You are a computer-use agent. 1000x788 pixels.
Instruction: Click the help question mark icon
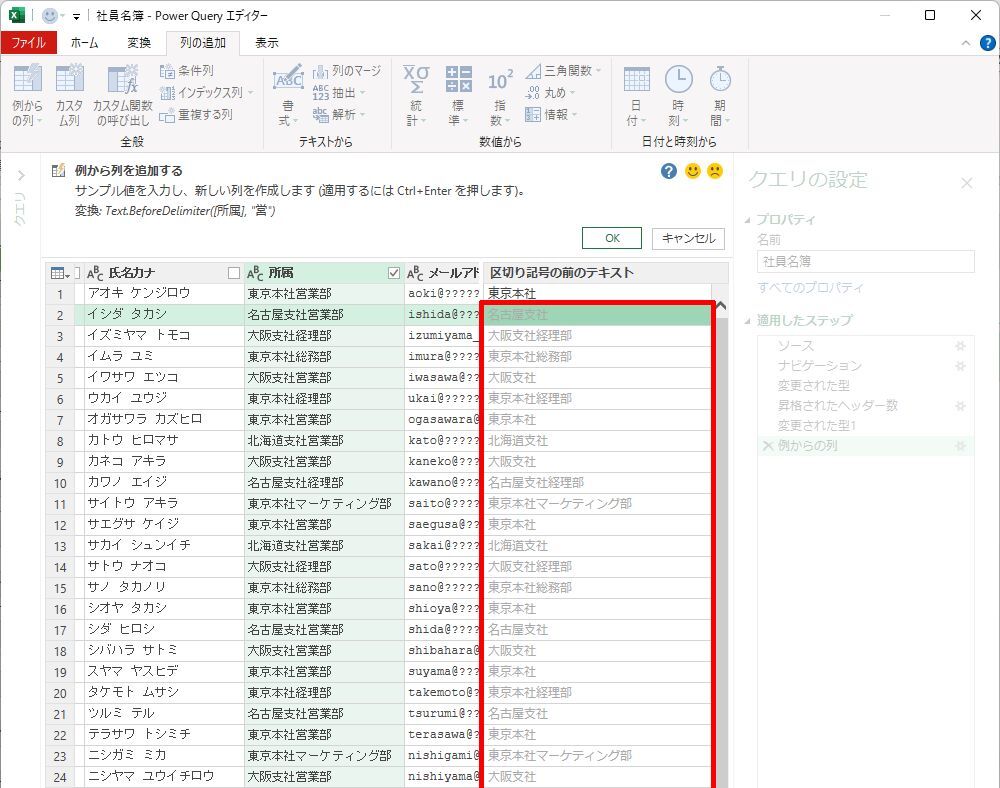[669, 171]
